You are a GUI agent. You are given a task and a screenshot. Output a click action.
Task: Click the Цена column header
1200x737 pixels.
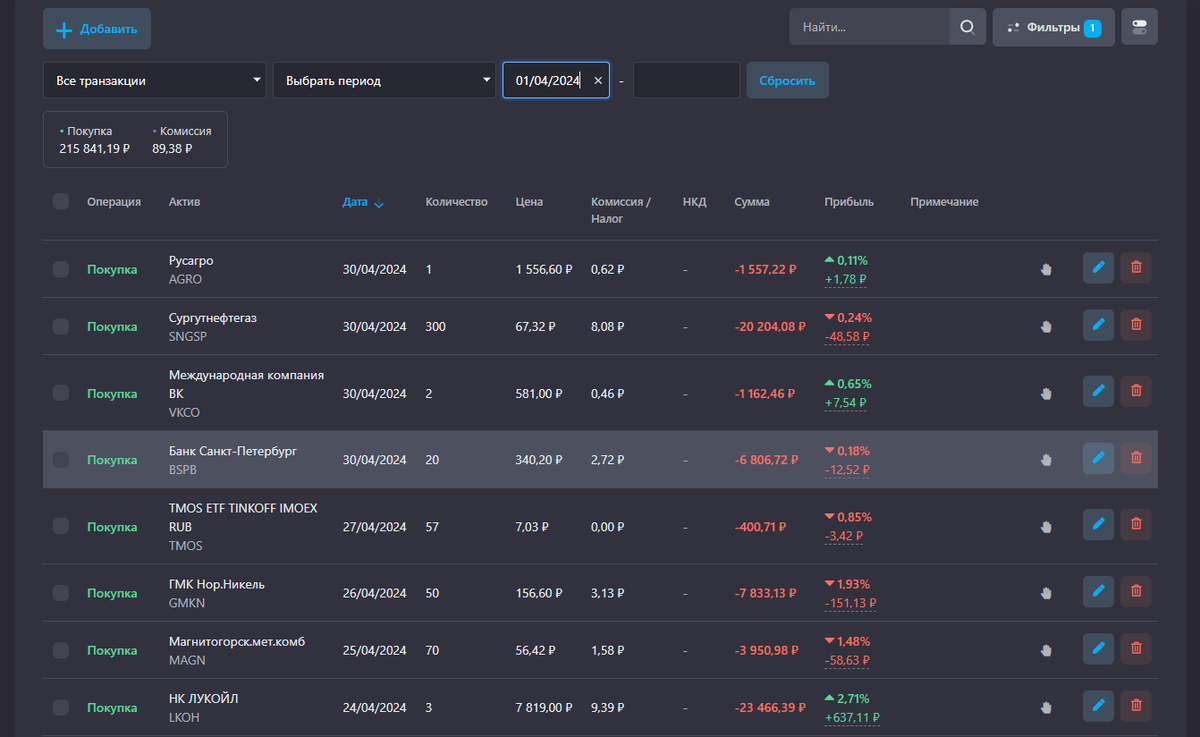pos(529,202)
